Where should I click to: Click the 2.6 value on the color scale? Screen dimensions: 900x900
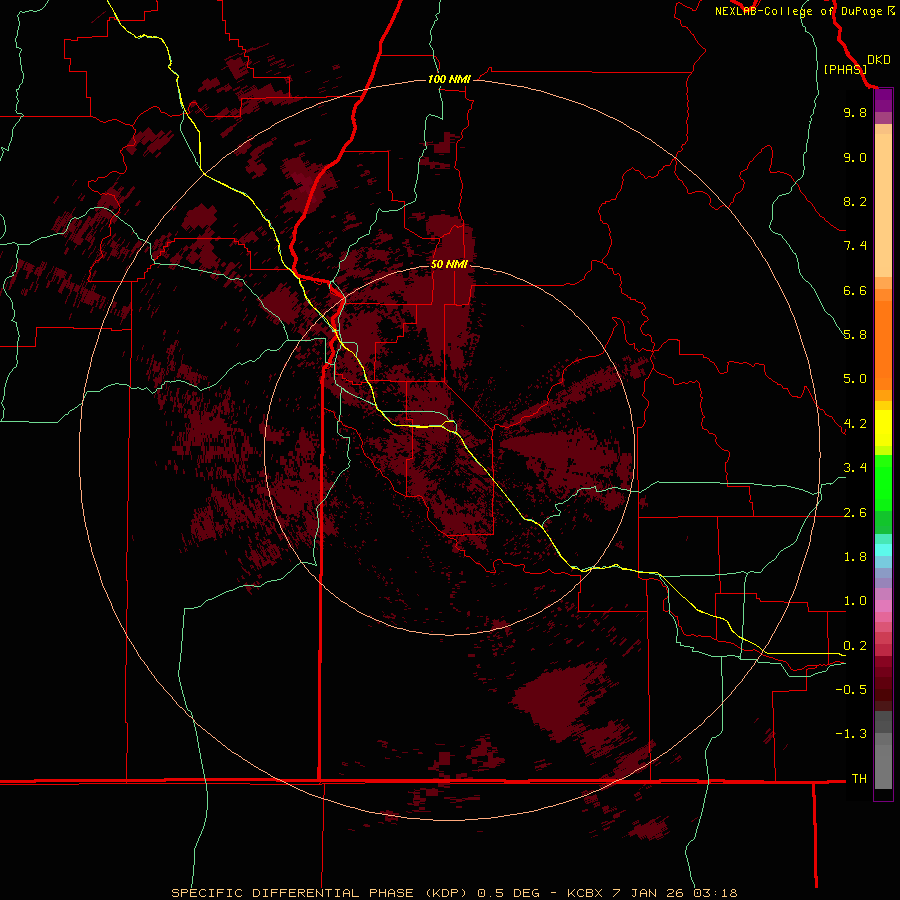(855, 513)
